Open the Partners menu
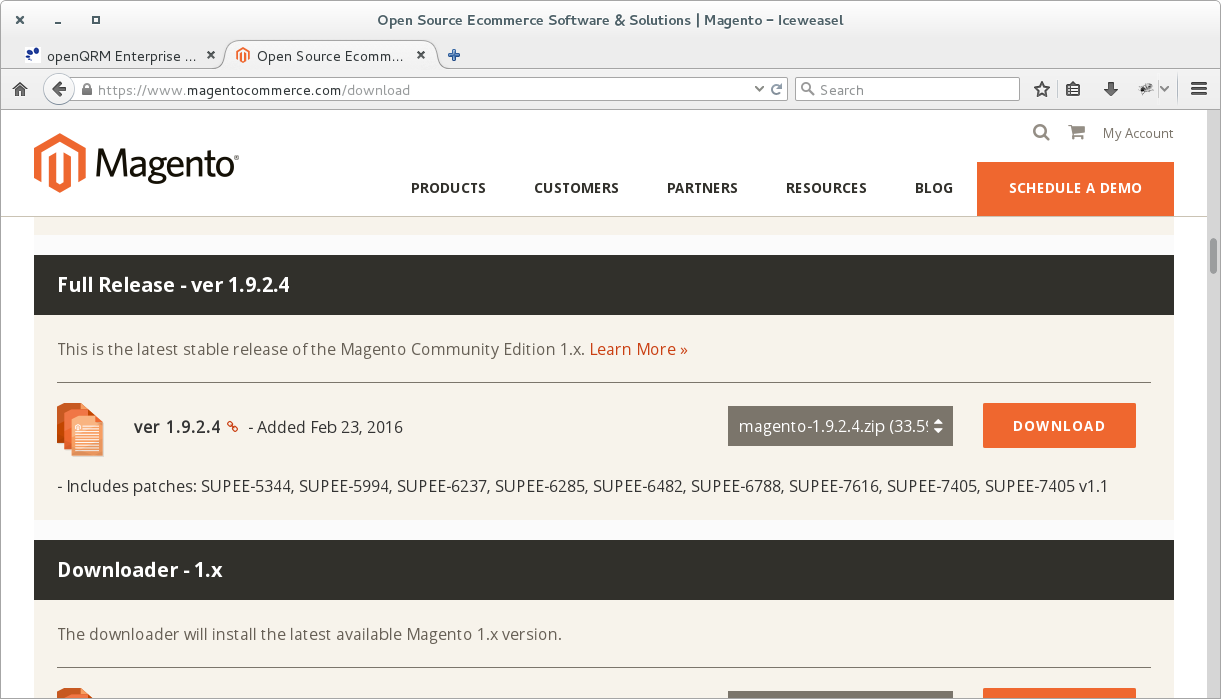 [702, 188]
